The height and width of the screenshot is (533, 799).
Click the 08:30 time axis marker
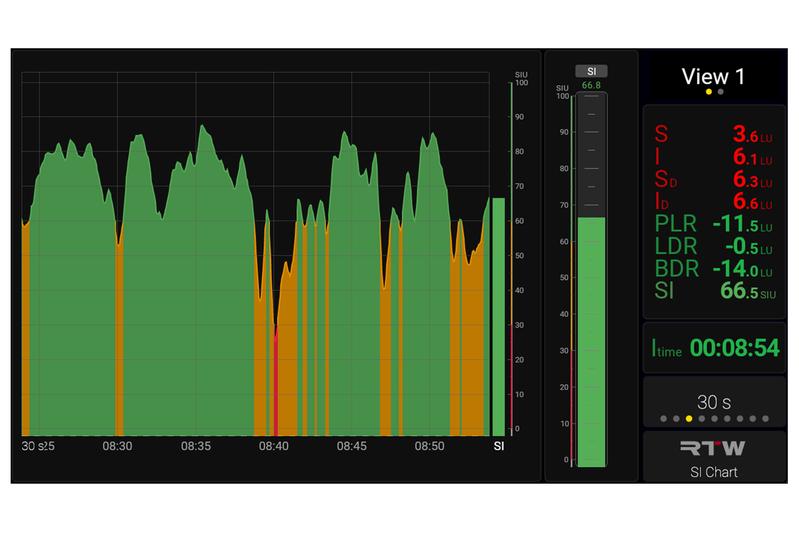pyautogui.click(x=118, y=446)
